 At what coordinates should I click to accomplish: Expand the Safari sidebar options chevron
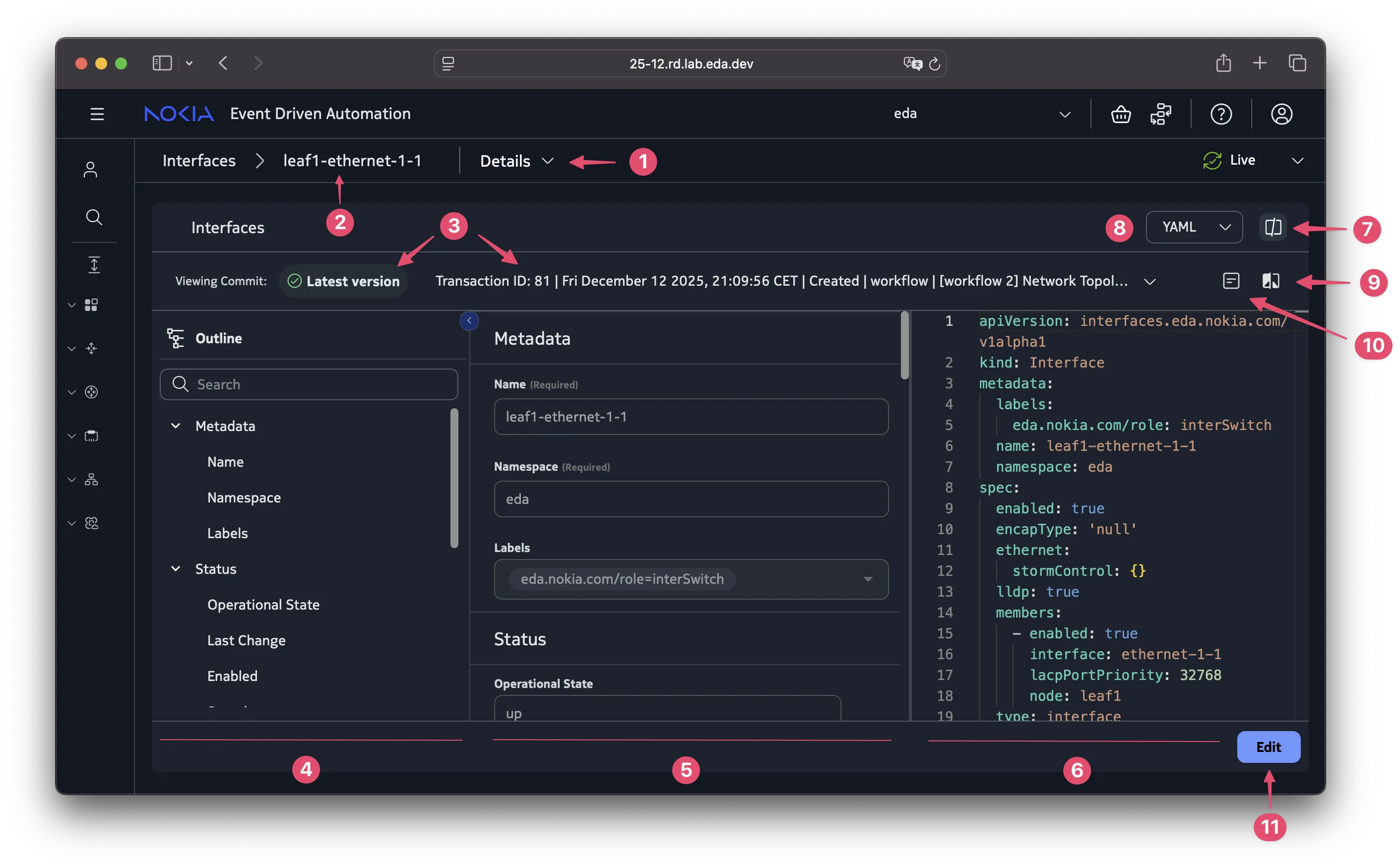coord(189,63)
